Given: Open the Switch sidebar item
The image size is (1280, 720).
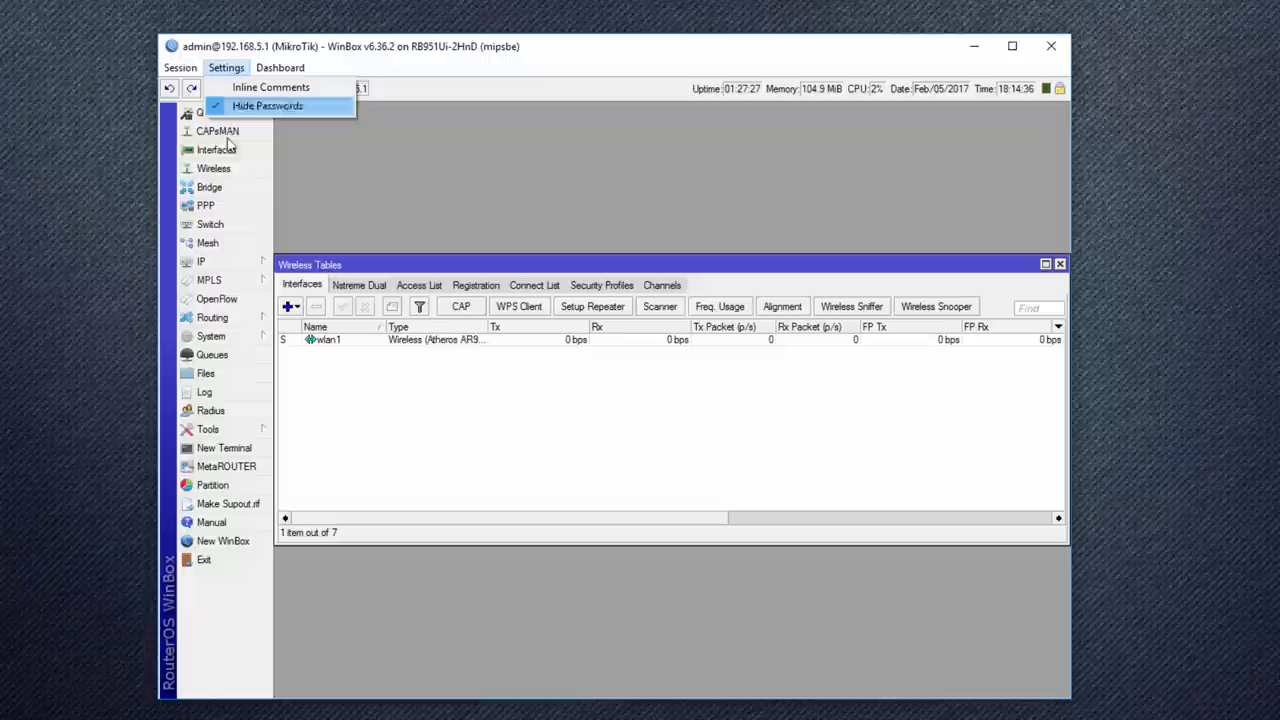Looking at the screenshot, I should [210, 224].
